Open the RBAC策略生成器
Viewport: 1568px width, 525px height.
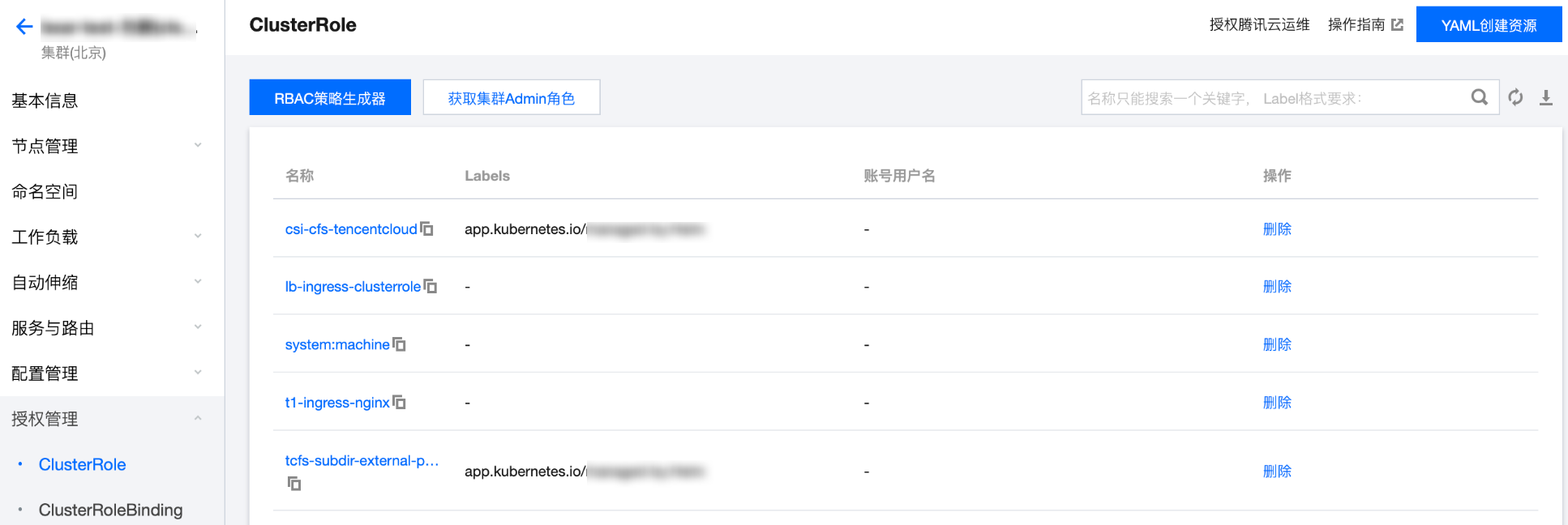coord(329,98)
